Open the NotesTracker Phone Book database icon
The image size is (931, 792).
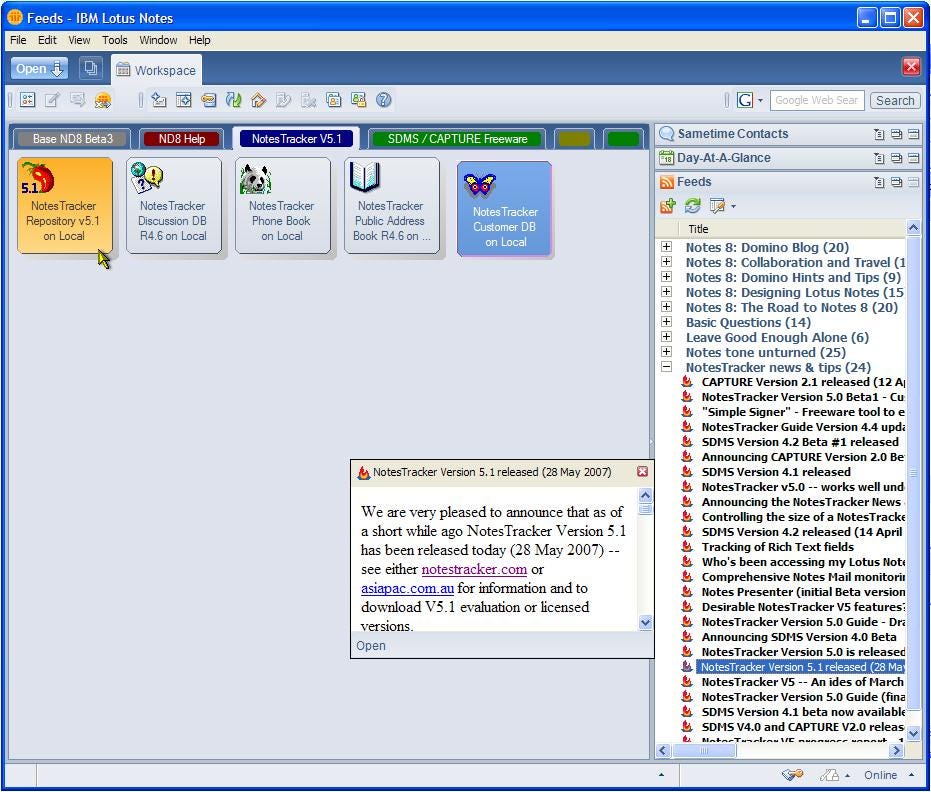tap(282, 205)
